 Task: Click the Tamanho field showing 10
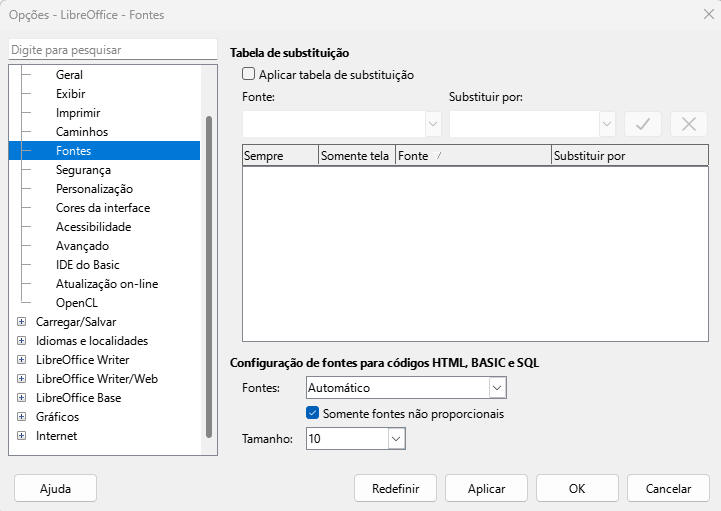point(347,439)
